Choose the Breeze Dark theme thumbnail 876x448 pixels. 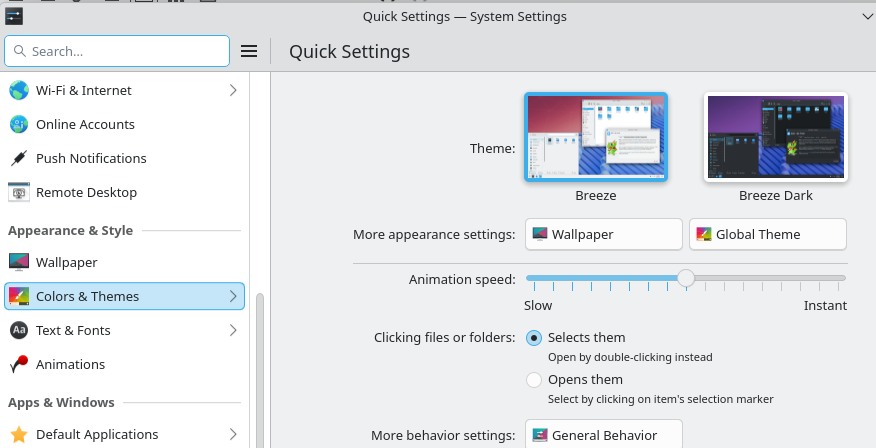coord(776,137)
